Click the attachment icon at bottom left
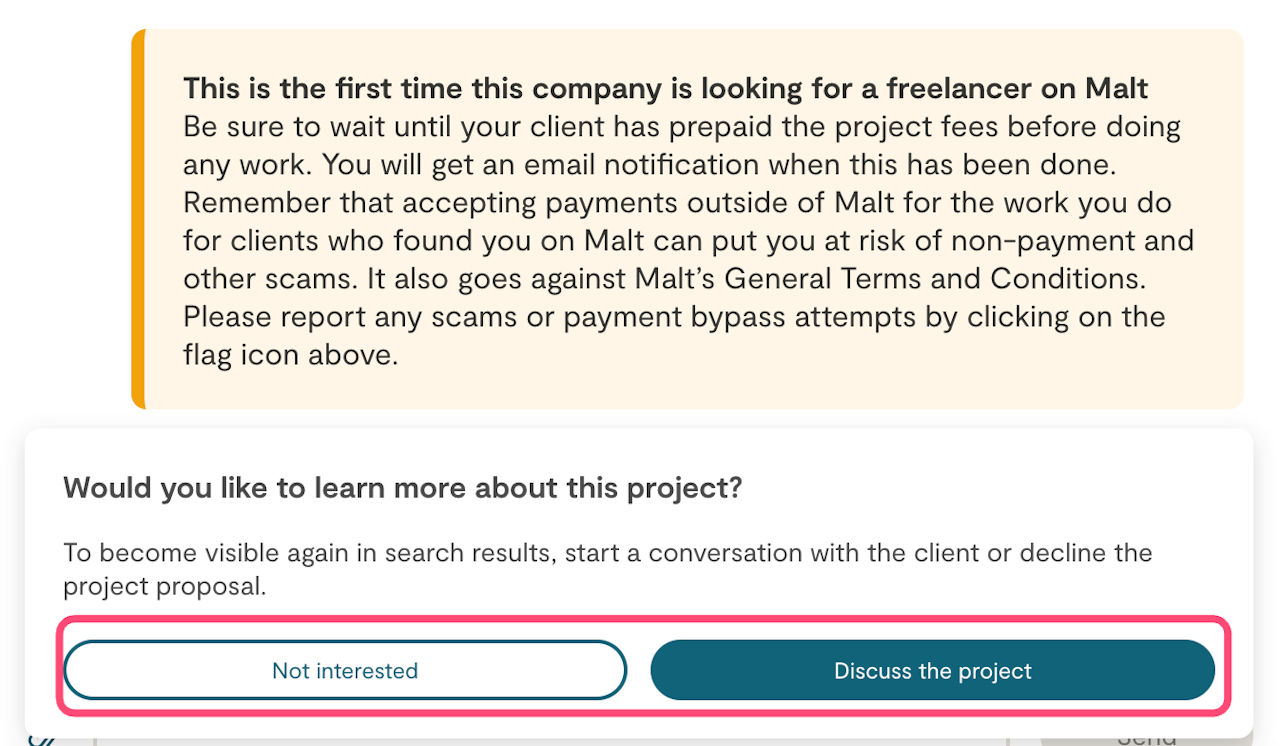The image size is (1280, 746). tap(40, 740)
